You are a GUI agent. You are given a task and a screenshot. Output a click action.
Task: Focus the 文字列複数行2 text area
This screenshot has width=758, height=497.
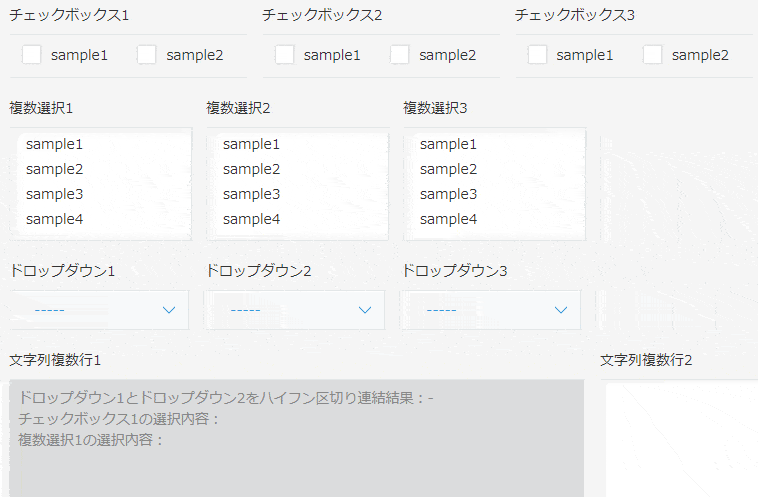point(682,438)
